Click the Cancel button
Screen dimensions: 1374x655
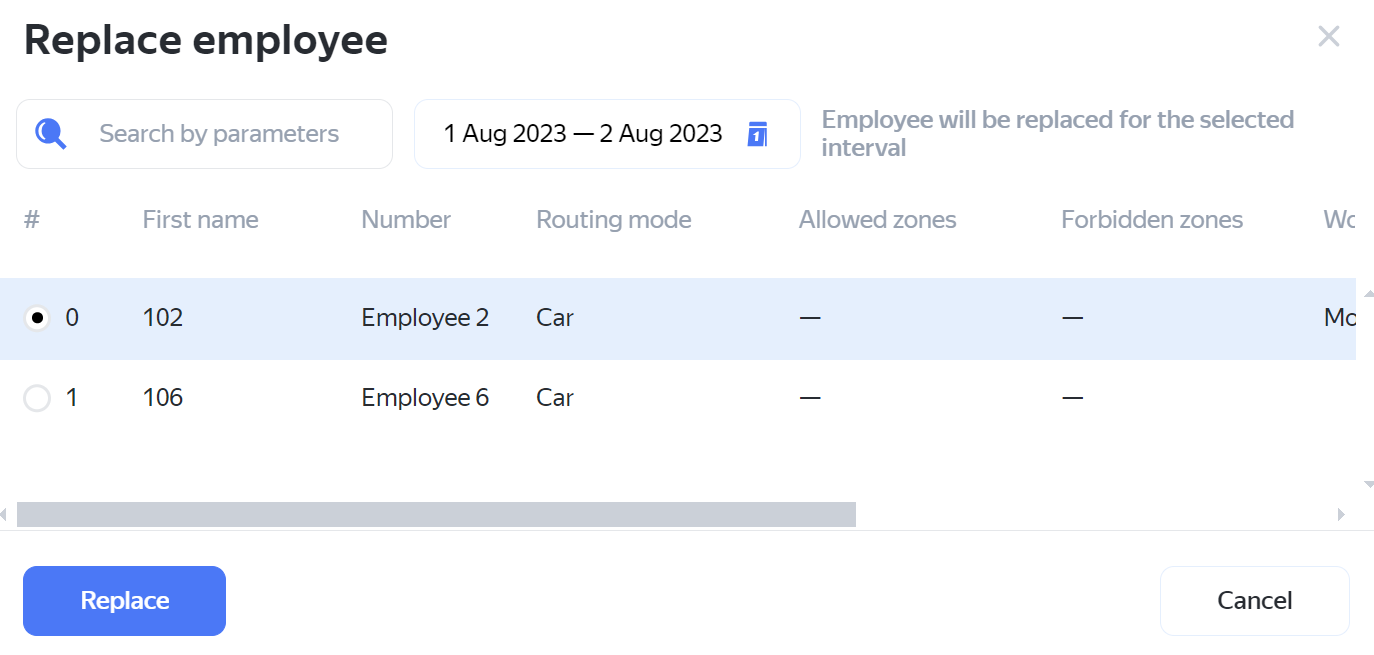(x=1254, y=601)
